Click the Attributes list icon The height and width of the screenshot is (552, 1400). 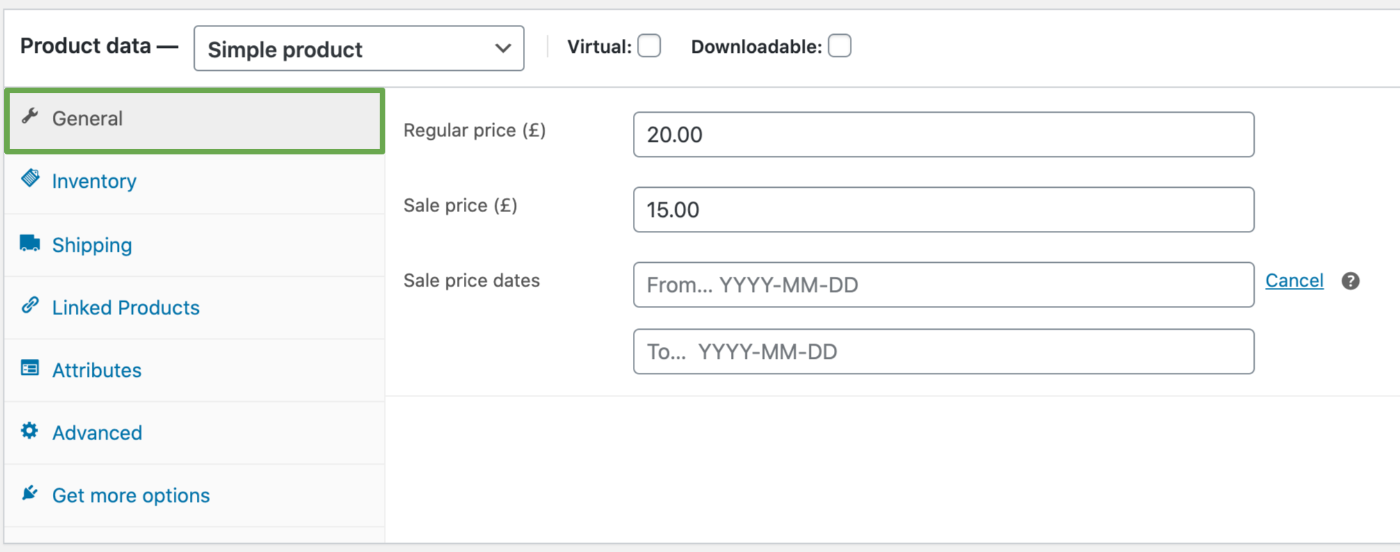[30, 369]
